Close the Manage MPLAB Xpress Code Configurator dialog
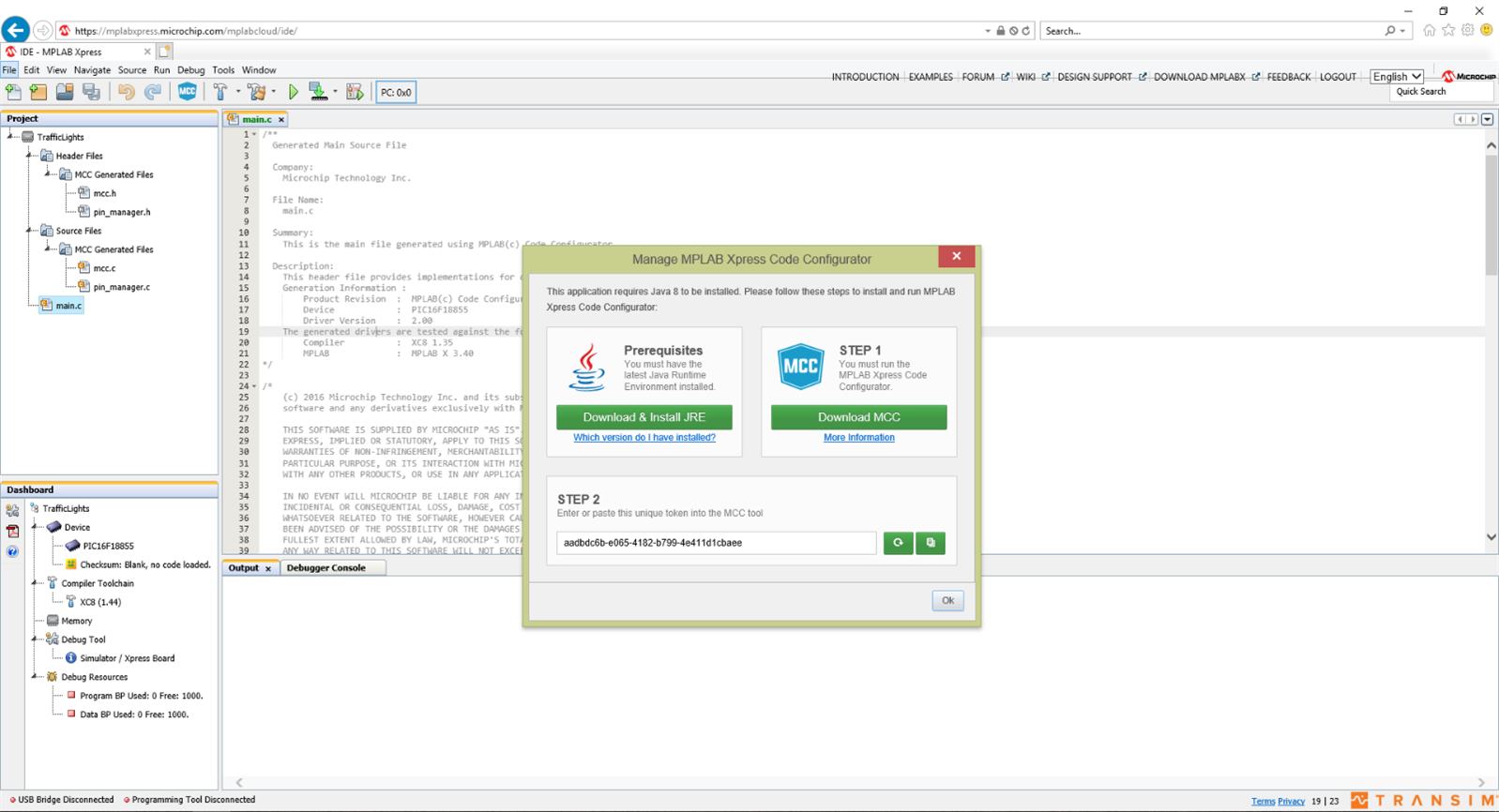Screen dimensions: 1499x812 pos(956,256)
